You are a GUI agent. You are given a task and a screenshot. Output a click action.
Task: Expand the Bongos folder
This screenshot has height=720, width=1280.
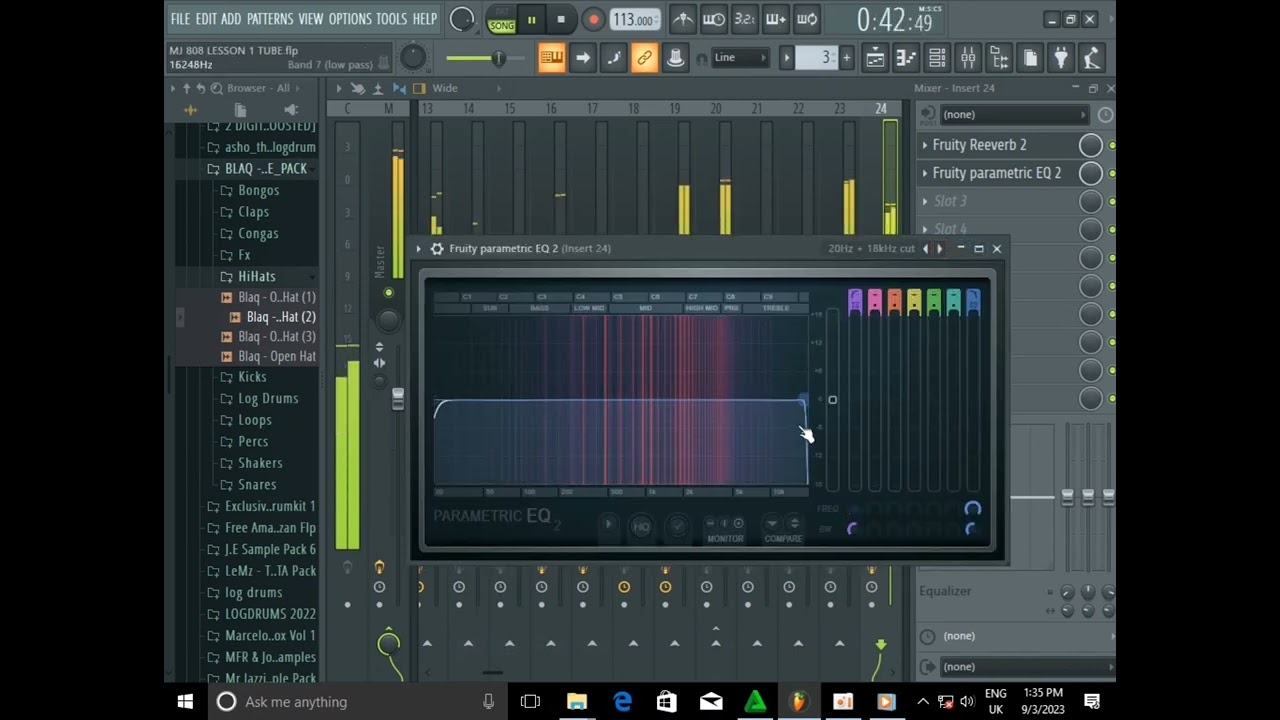258,190
